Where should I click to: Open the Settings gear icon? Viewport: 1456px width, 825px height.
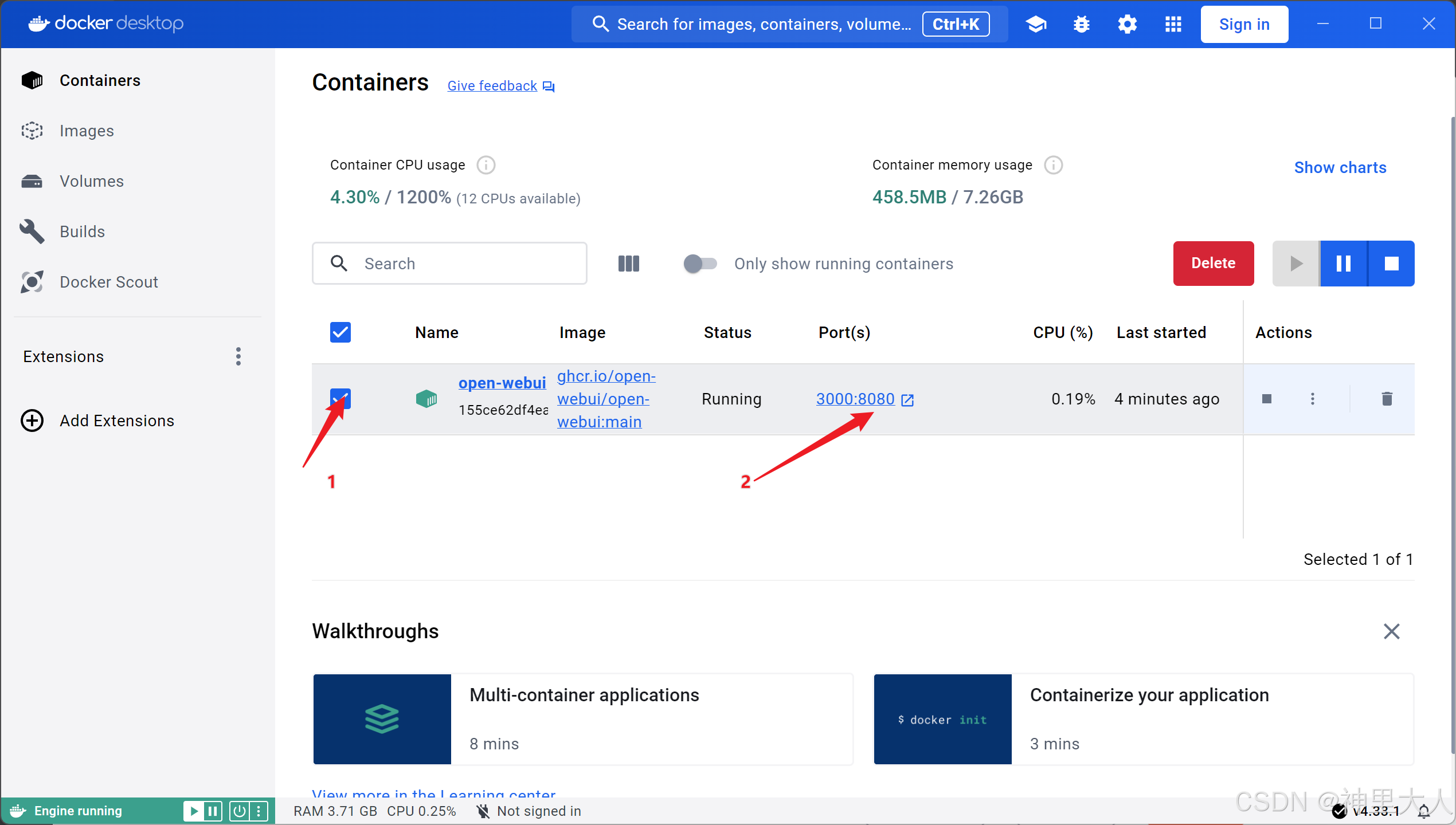pyautogui.click(x=1127, y=24)
